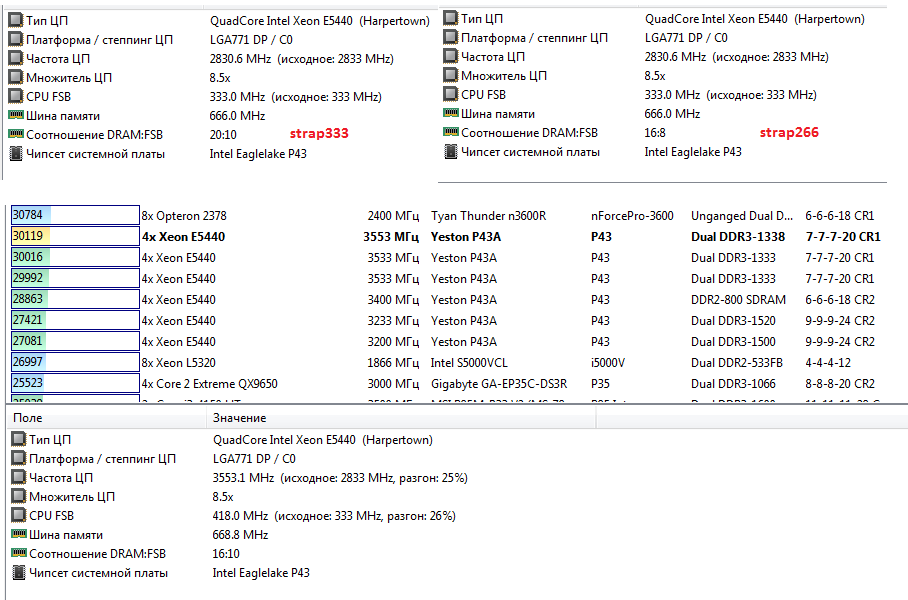The image size is (908, 600).
Task: Click the Значение column header
Action: [401, 418]
